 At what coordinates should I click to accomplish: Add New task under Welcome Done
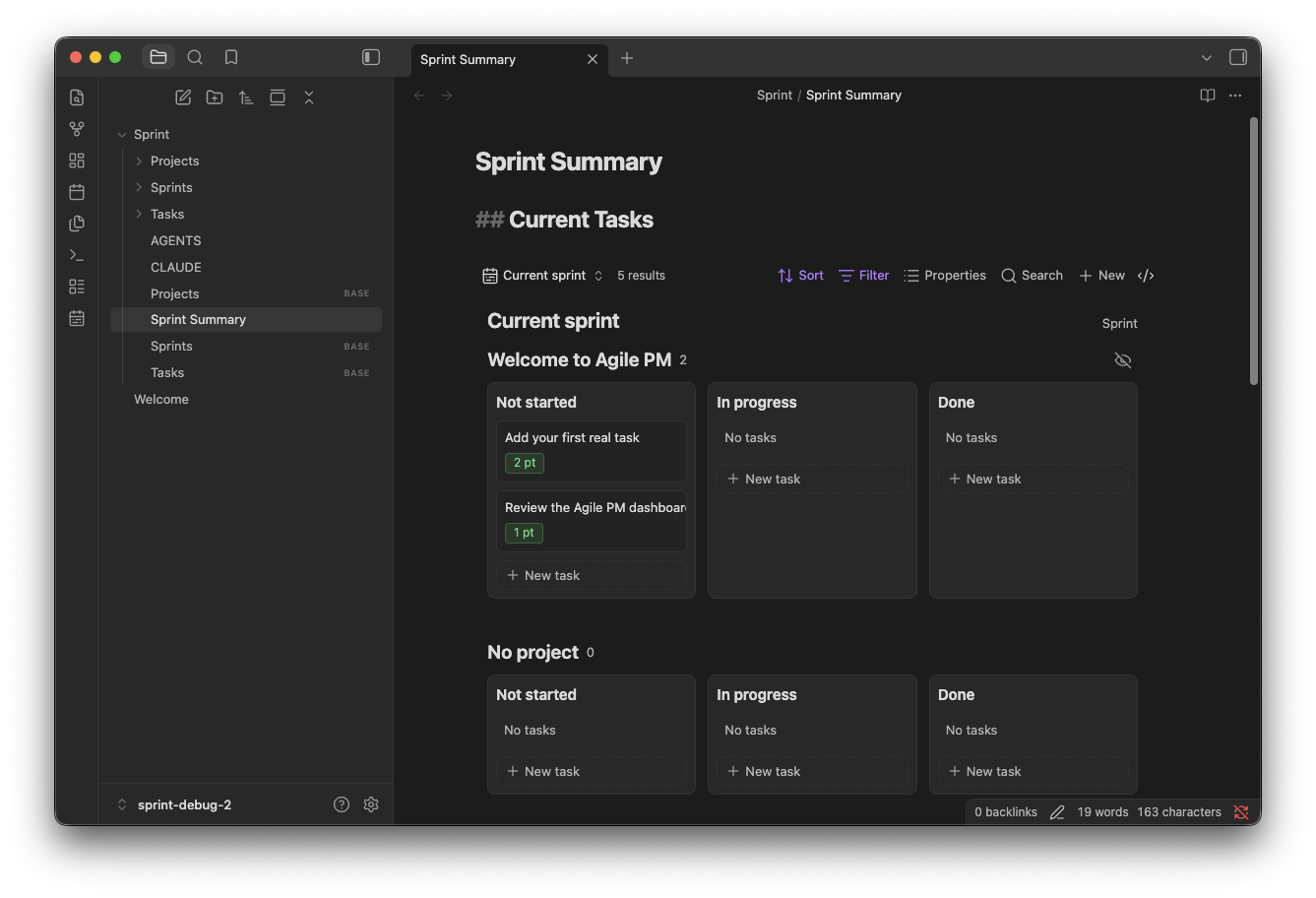(x=1034, y=479)
